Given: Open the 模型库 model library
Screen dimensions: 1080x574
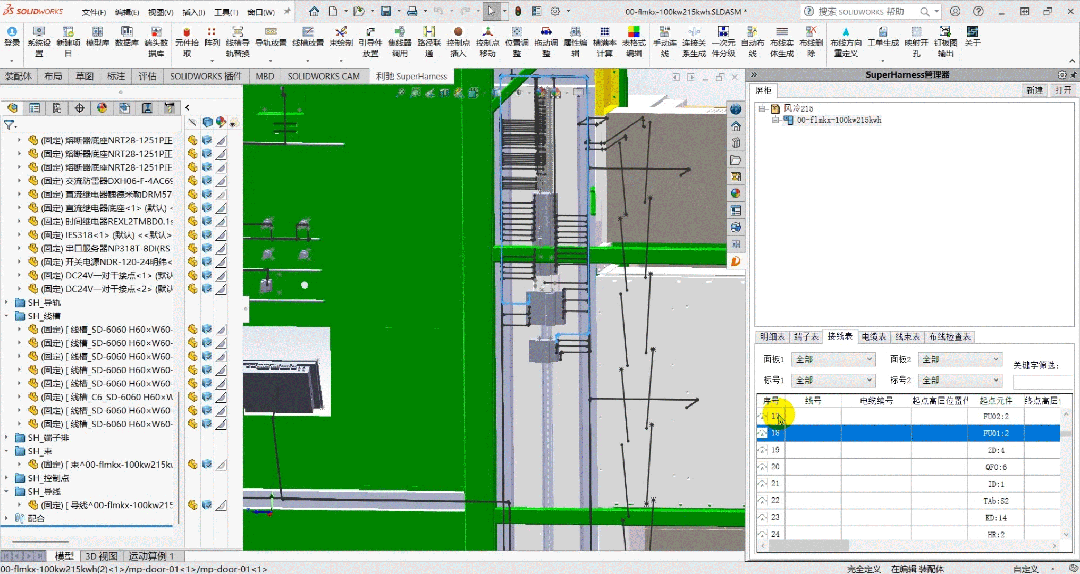Looking at the screenshot, I should coord(97,37).
